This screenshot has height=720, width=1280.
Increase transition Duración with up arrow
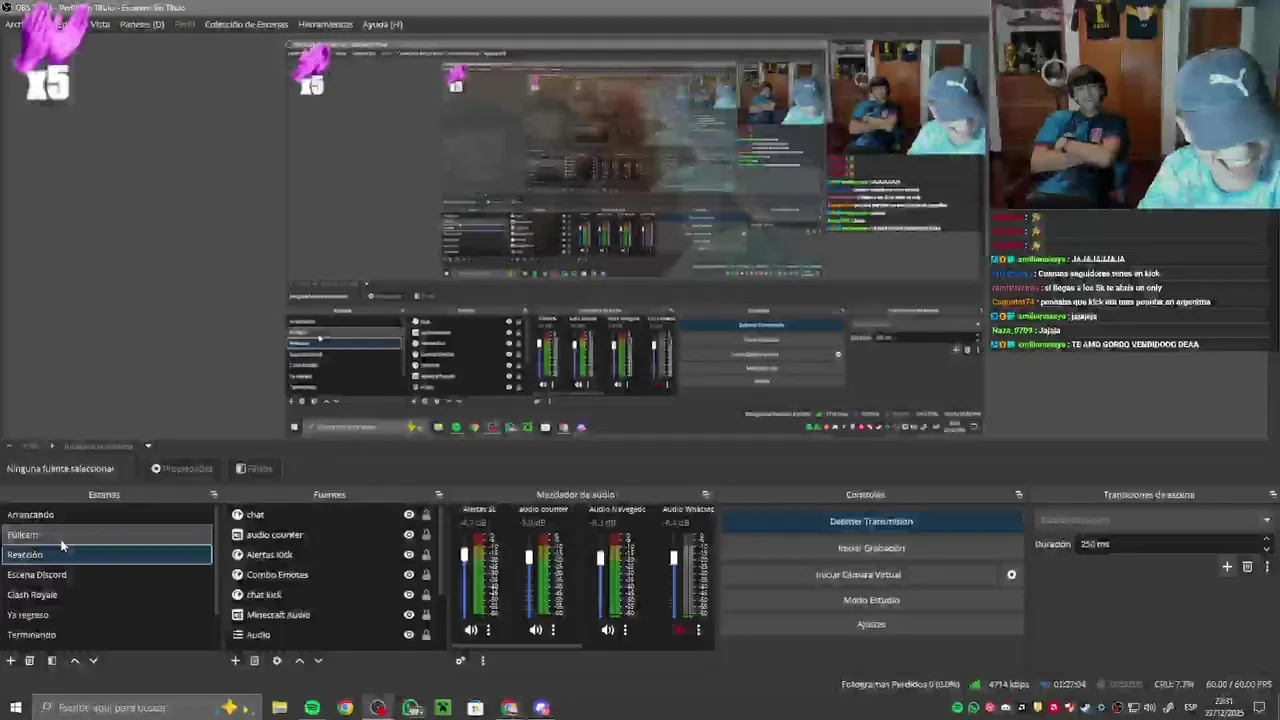pyautogui.click(x=1266, y=540)
